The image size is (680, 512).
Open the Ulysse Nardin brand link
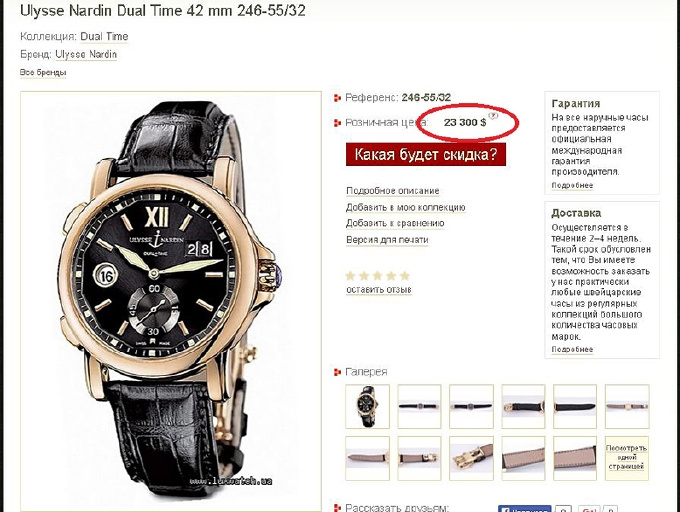(x=86, y=55)
